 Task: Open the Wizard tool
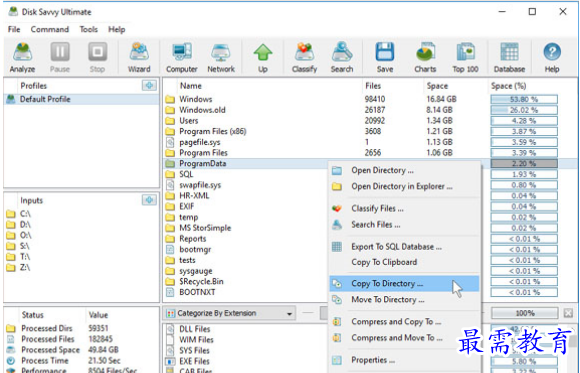pyautogui.click(x=139, y=57)
